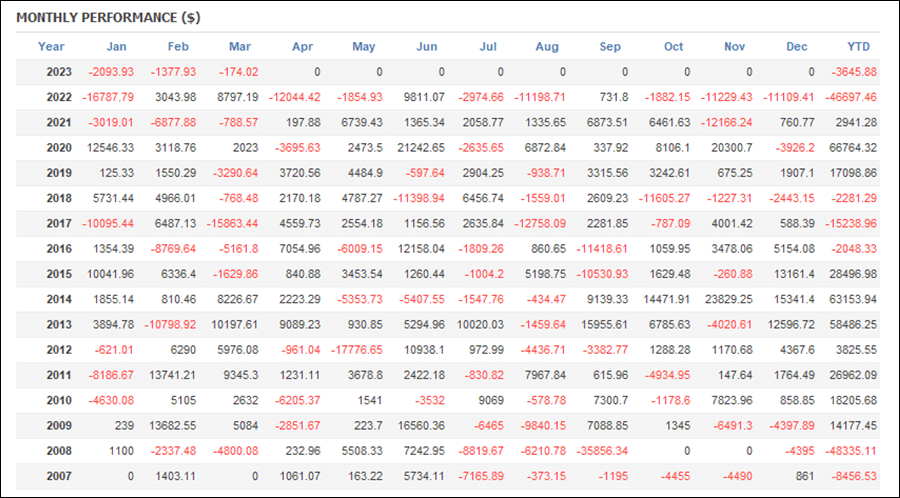Click 2022 YTD value -46697.46
Screen dimensions: 900x498
[851, 98]
